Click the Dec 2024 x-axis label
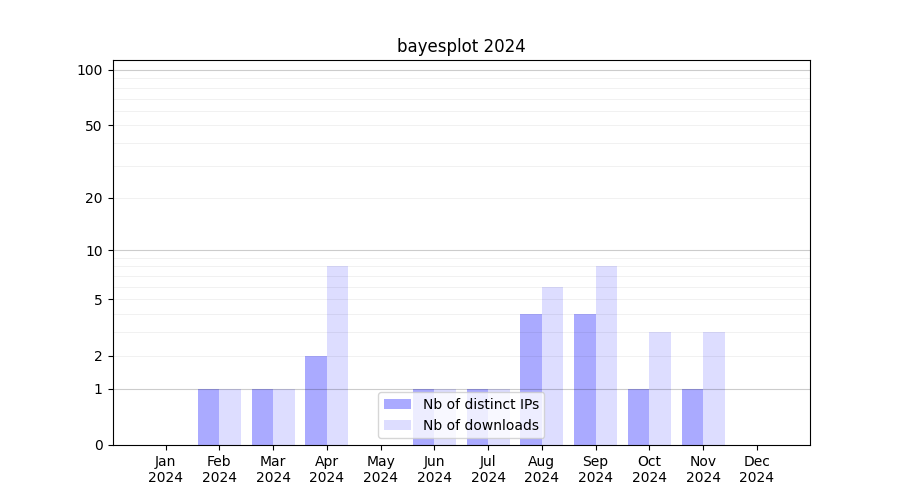900x500 pixels. pyautogui.click(x=757, y=469)
